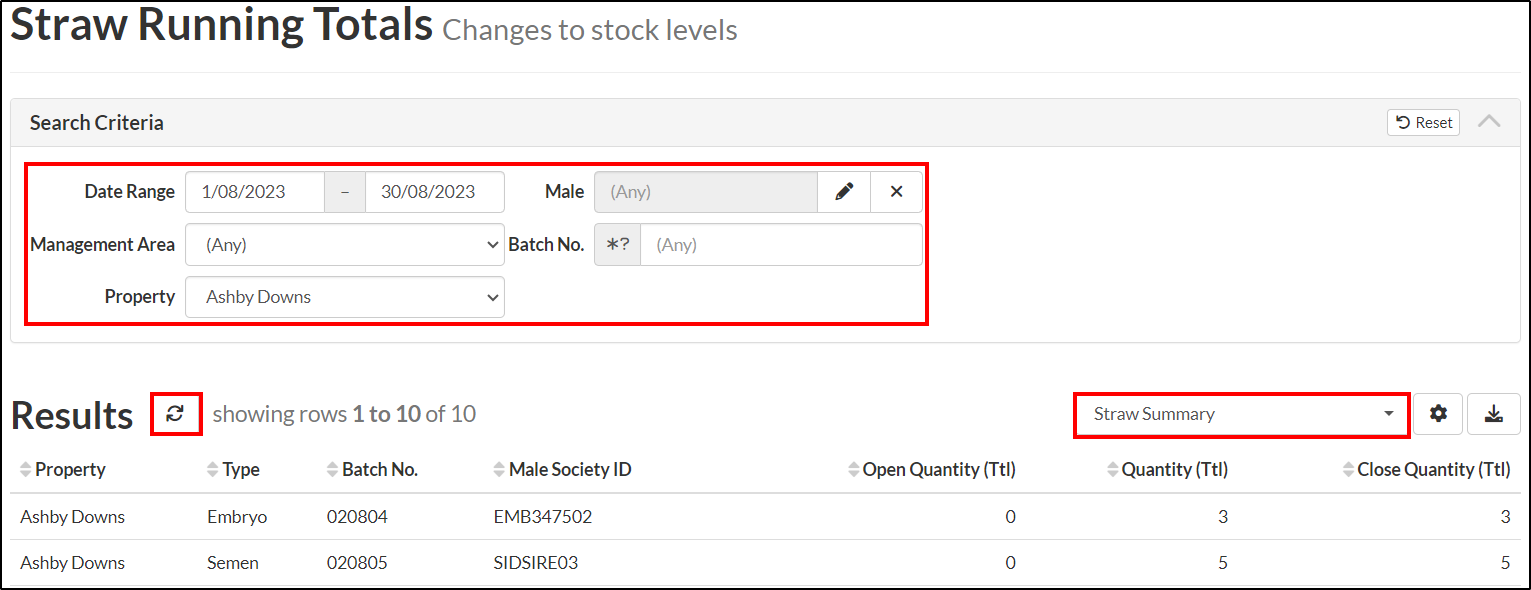Sort by Batch No. column header
The image size is (1531, 590).
(x=372, y=470)
